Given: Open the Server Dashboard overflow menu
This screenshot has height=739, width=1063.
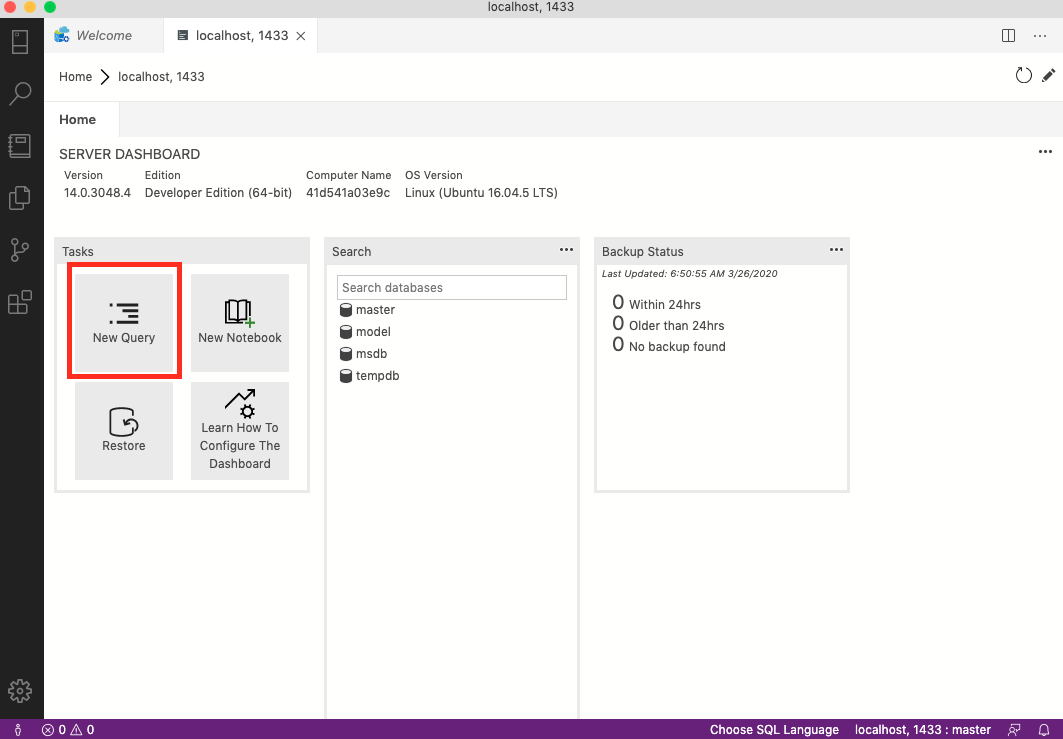Looking at the screenshot, I should [x=1045, y=151].
